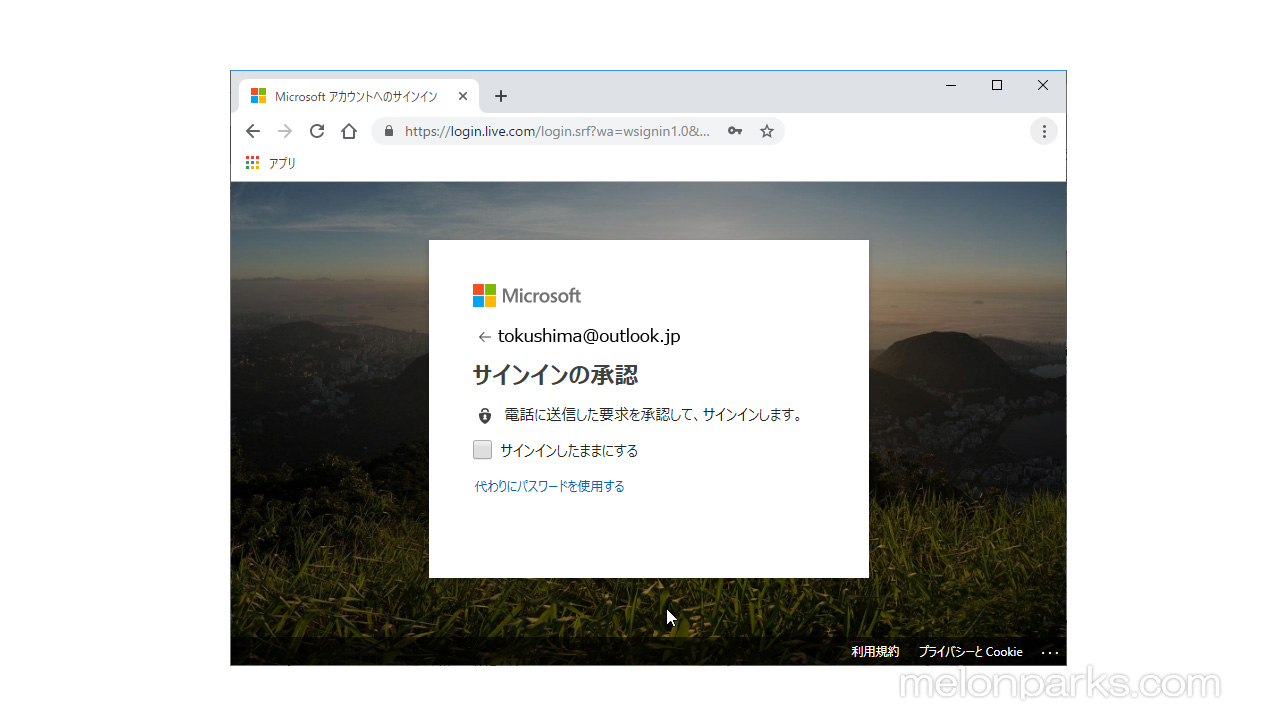Open a new tab with plus button
1280x720 pixels.
pyautogui.click(x=501, y=97)
